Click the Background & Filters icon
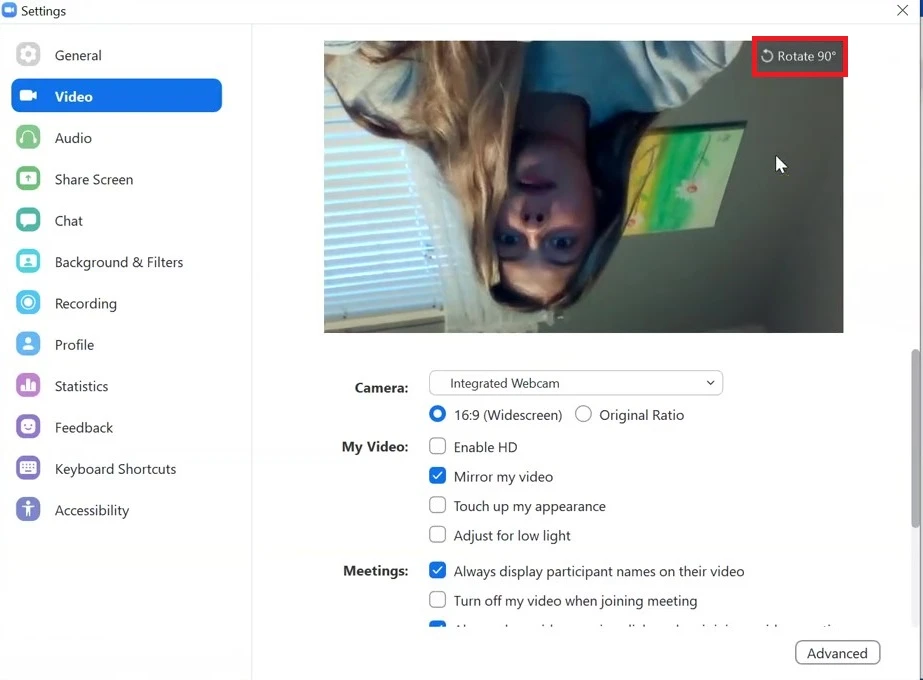The width and height of the screenshot is (923, 680). (28, 262)
